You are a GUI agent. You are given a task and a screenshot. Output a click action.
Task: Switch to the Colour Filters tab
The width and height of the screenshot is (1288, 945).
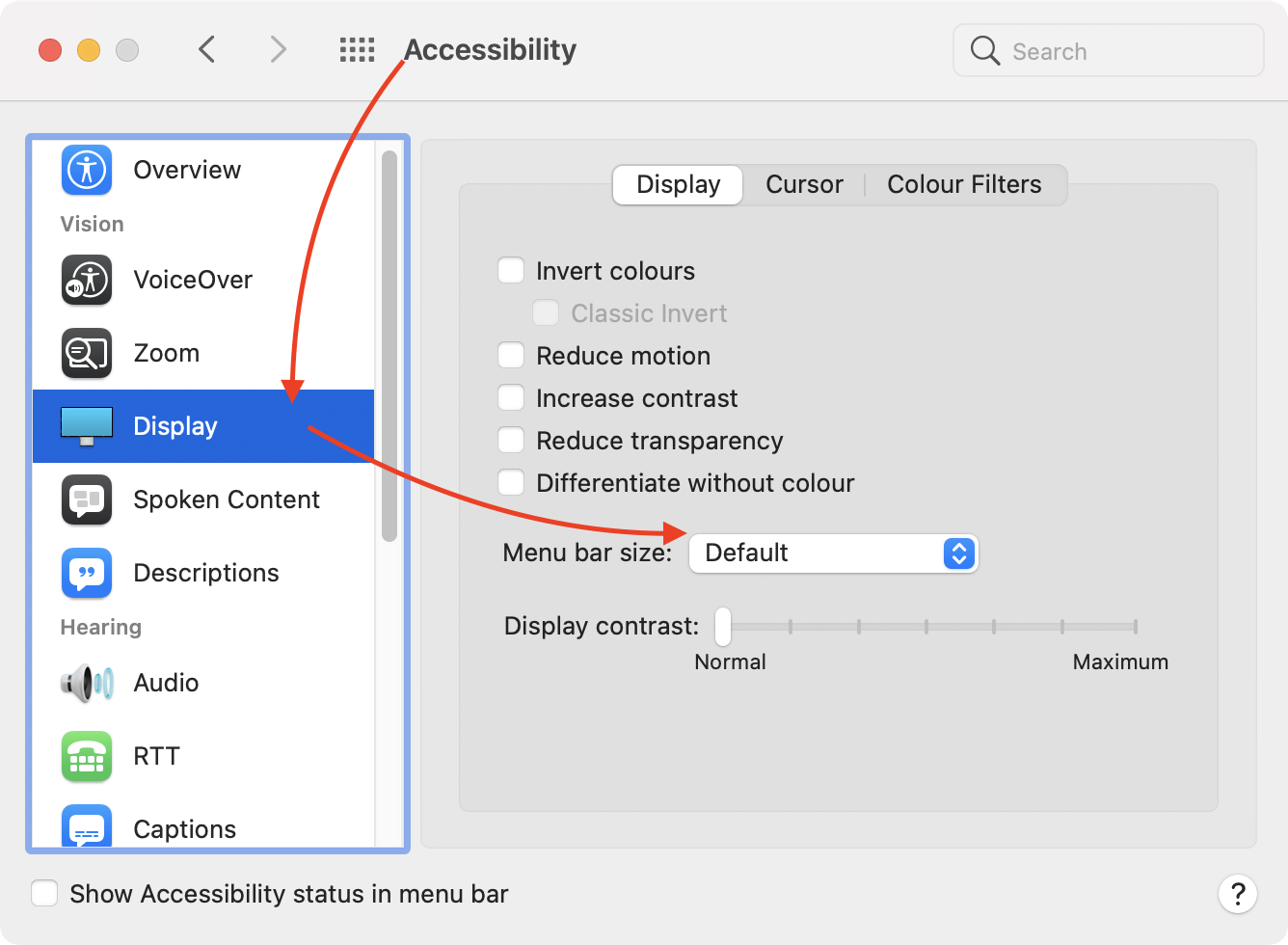964,185
